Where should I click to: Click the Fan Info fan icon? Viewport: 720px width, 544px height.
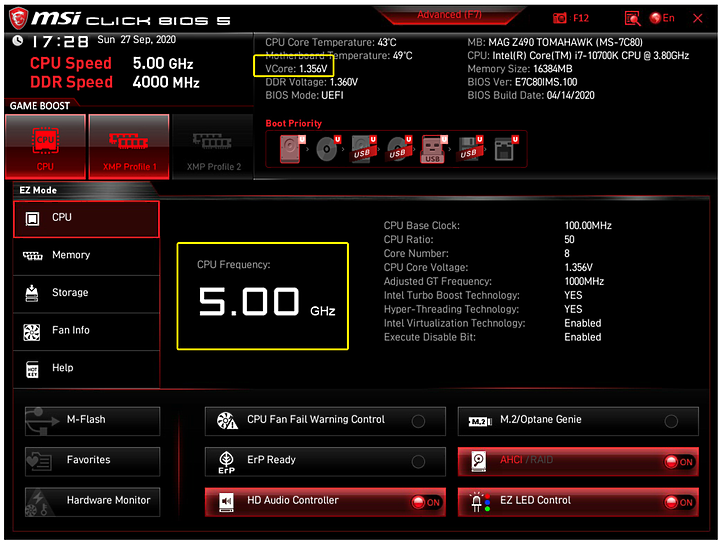coord(32,331)
